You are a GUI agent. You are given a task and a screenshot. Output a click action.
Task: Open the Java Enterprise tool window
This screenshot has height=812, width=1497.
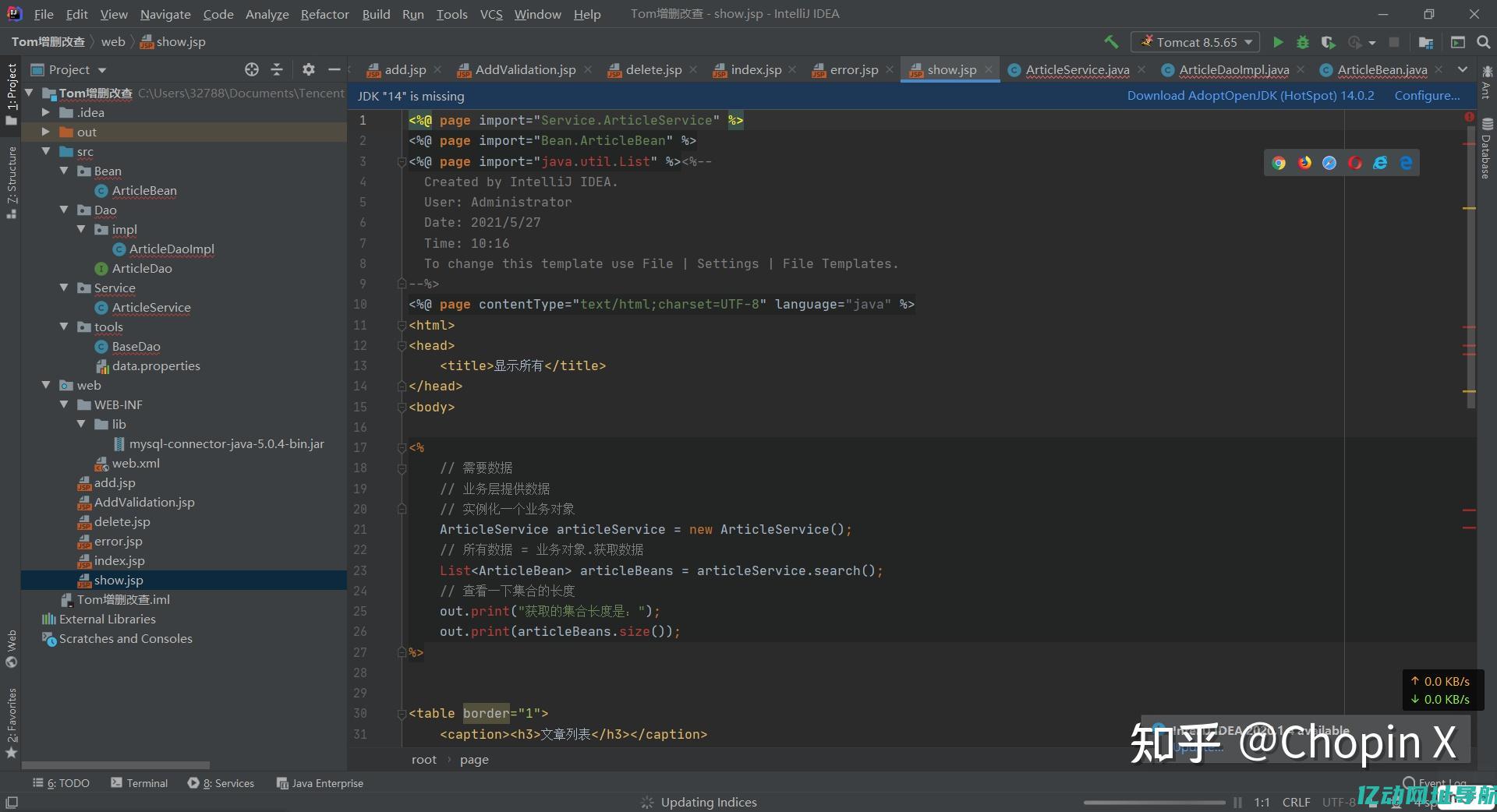click(320, 783)
